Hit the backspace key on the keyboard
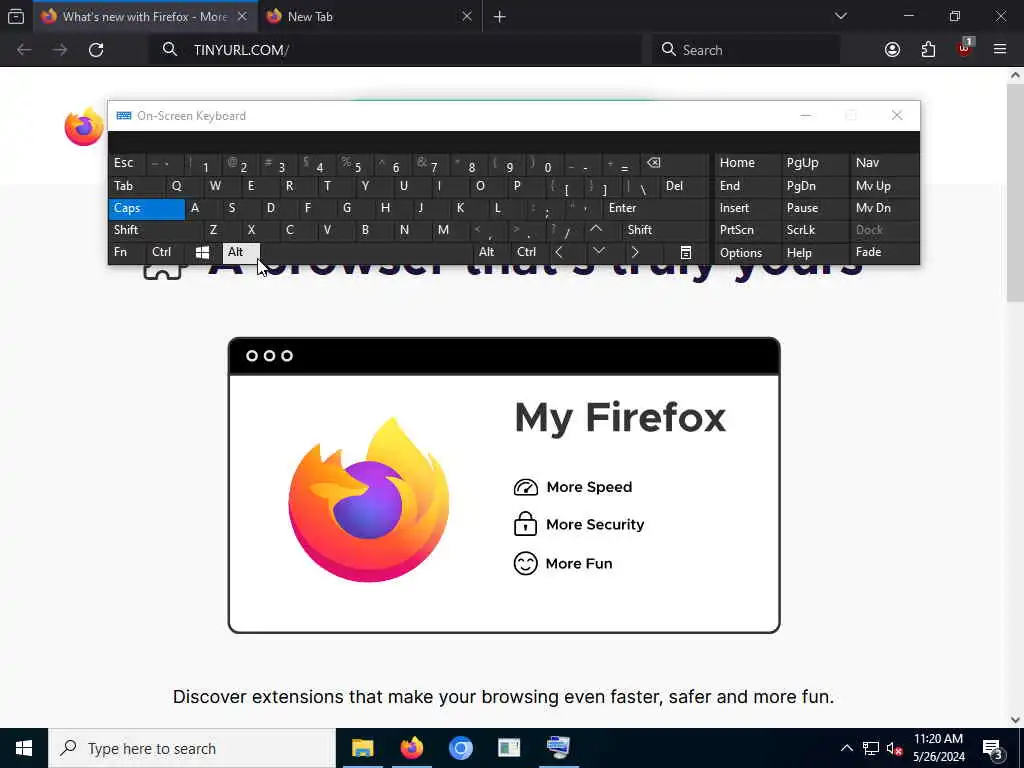The image size is (1024, 768). point(675,163)
